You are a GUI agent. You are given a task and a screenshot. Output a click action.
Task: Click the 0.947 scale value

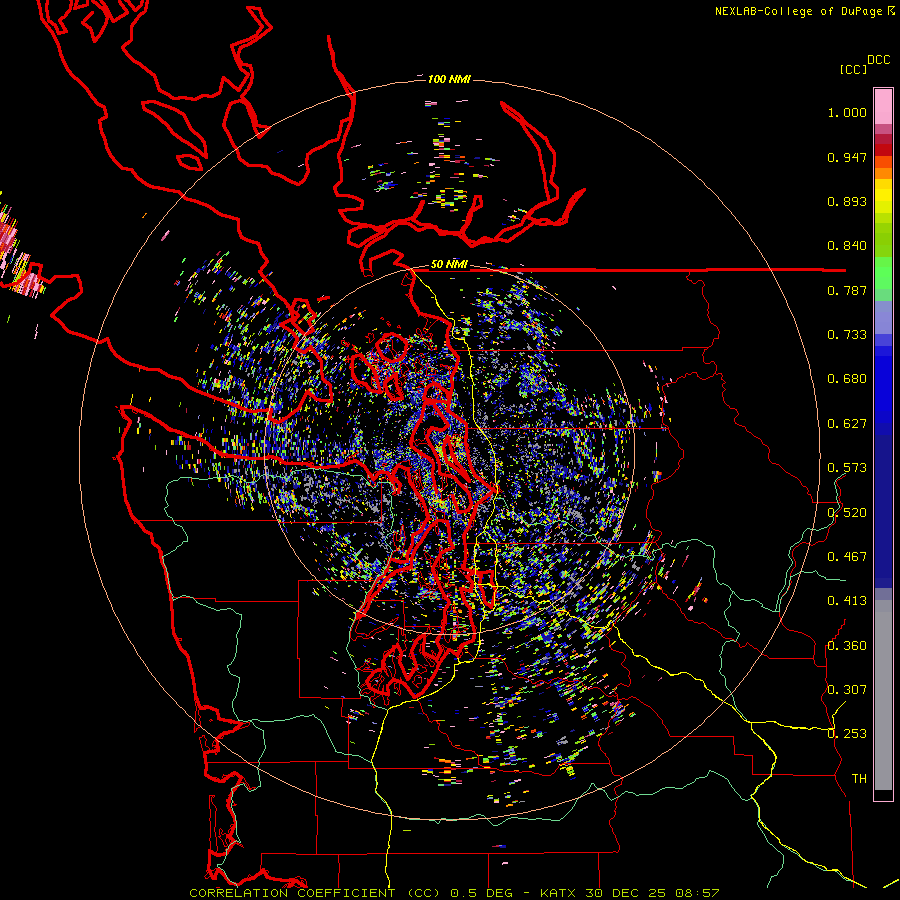click(847, 157)
